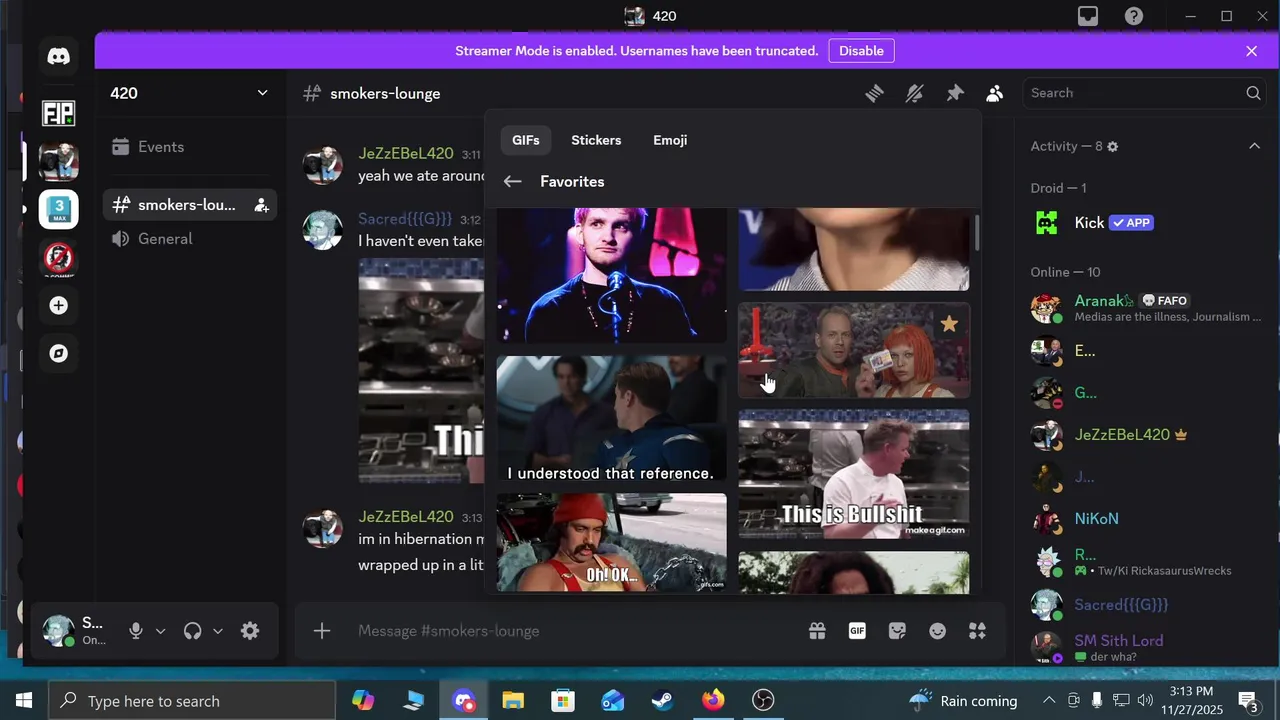The image size is (1280, 720).
Task: Open the Inbox icon in title bar
Action: pyautogui.click(x=1087, y=16)
